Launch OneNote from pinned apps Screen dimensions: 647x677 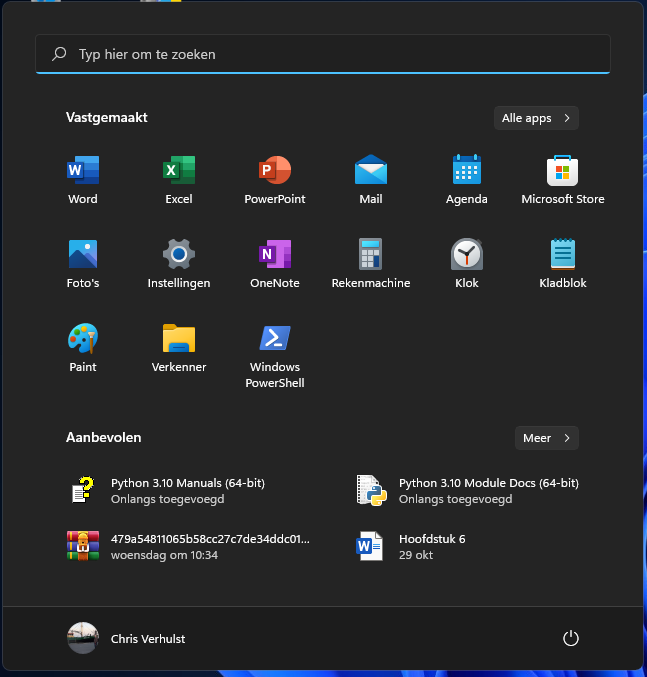pyautogui.click(x=275, y=254)
